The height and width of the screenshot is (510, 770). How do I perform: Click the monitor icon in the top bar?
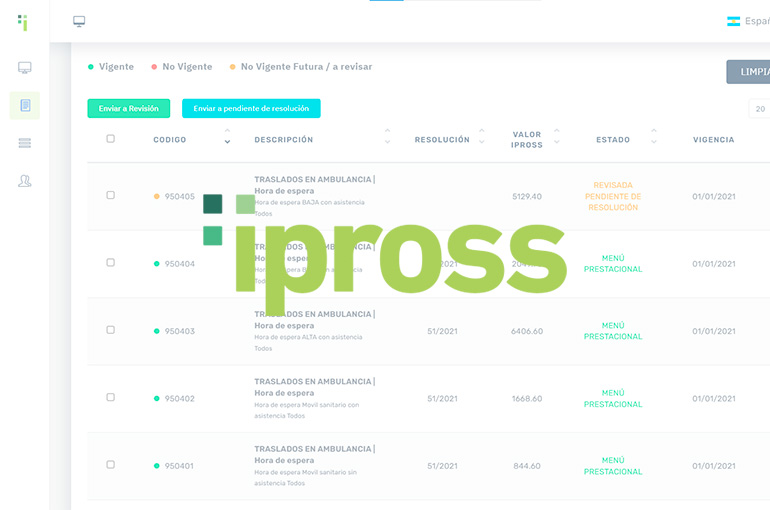pyautogui.click(x=79, y=22)
